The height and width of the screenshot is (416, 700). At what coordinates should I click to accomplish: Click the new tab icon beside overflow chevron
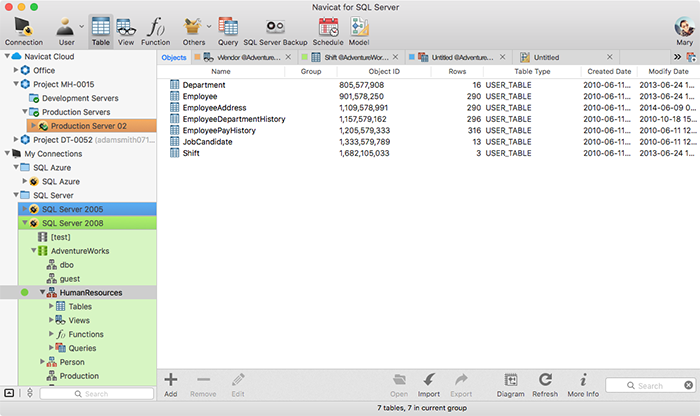click(x=691, y=57)
